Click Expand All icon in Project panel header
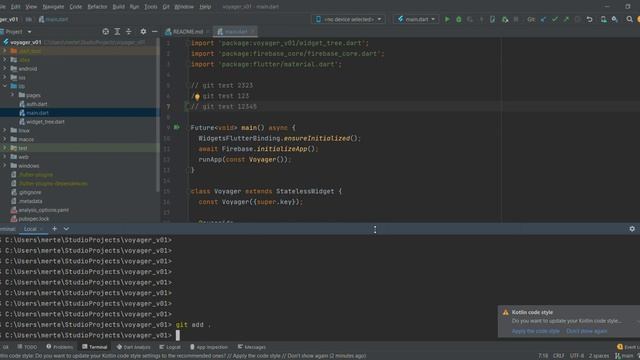Viewport: 640px width, 360px height. pyautogui.click(x=117, y=31)
